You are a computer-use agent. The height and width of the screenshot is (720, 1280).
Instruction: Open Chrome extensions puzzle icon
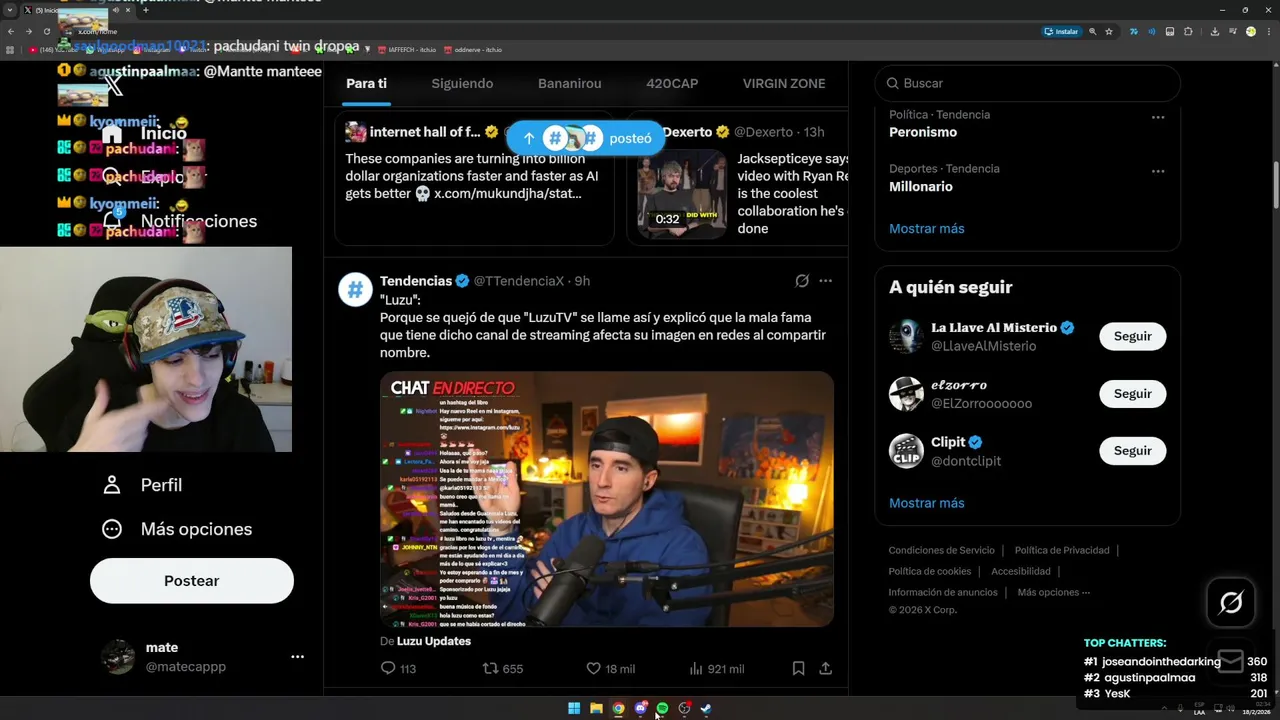(x=1188, y=31)
